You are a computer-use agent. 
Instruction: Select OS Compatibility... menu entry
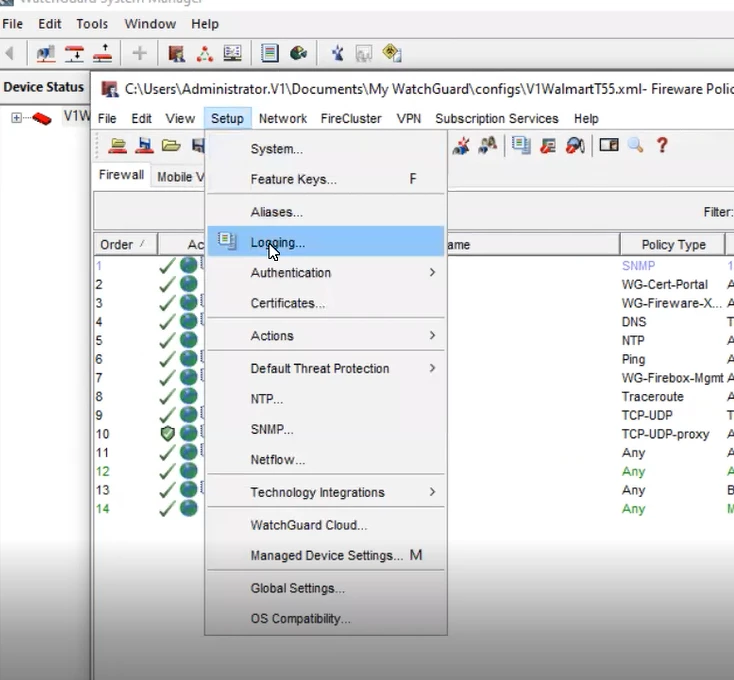[x=325, y=619]
